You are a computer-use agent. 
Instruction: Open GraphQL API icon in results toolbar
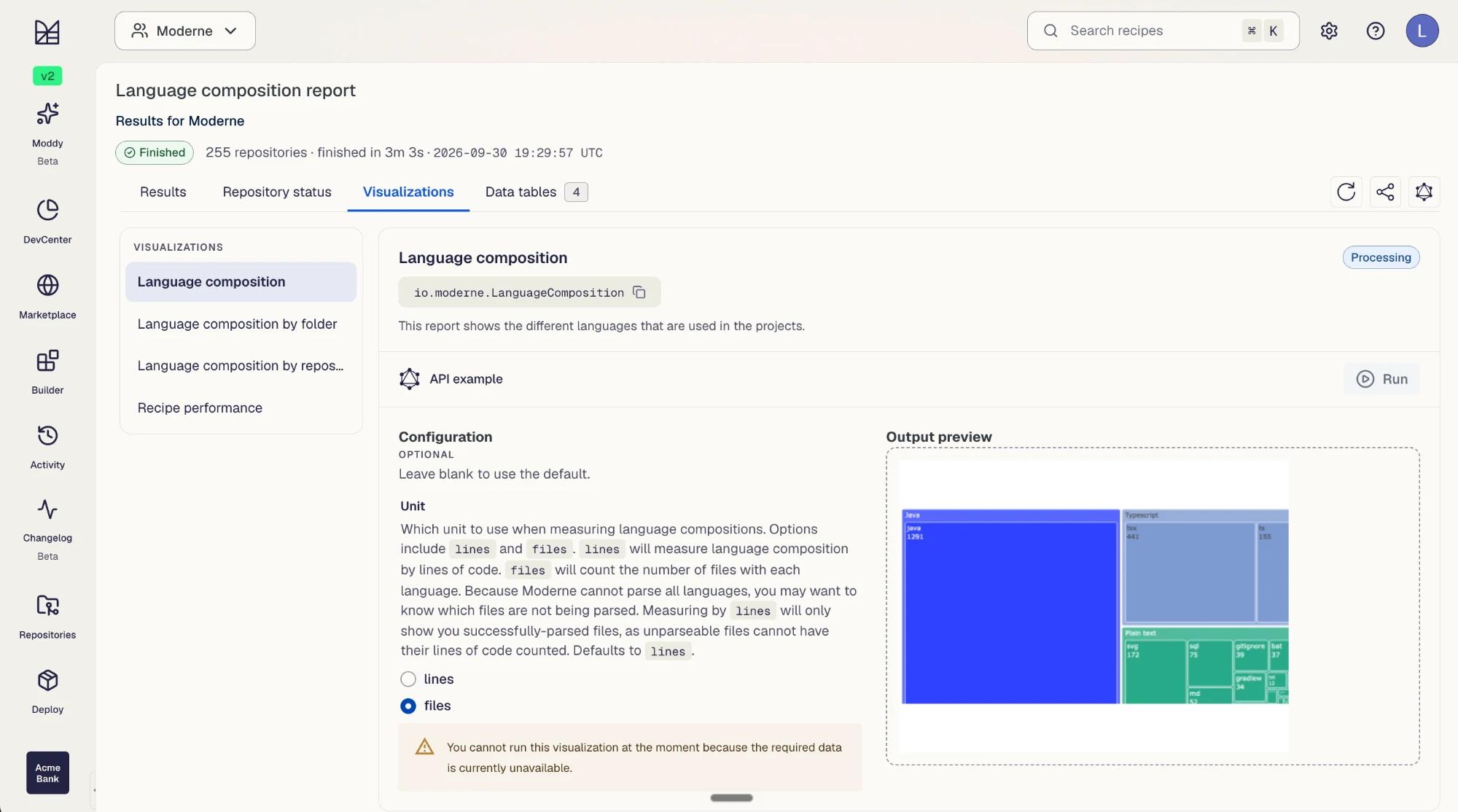point(1424,192)
